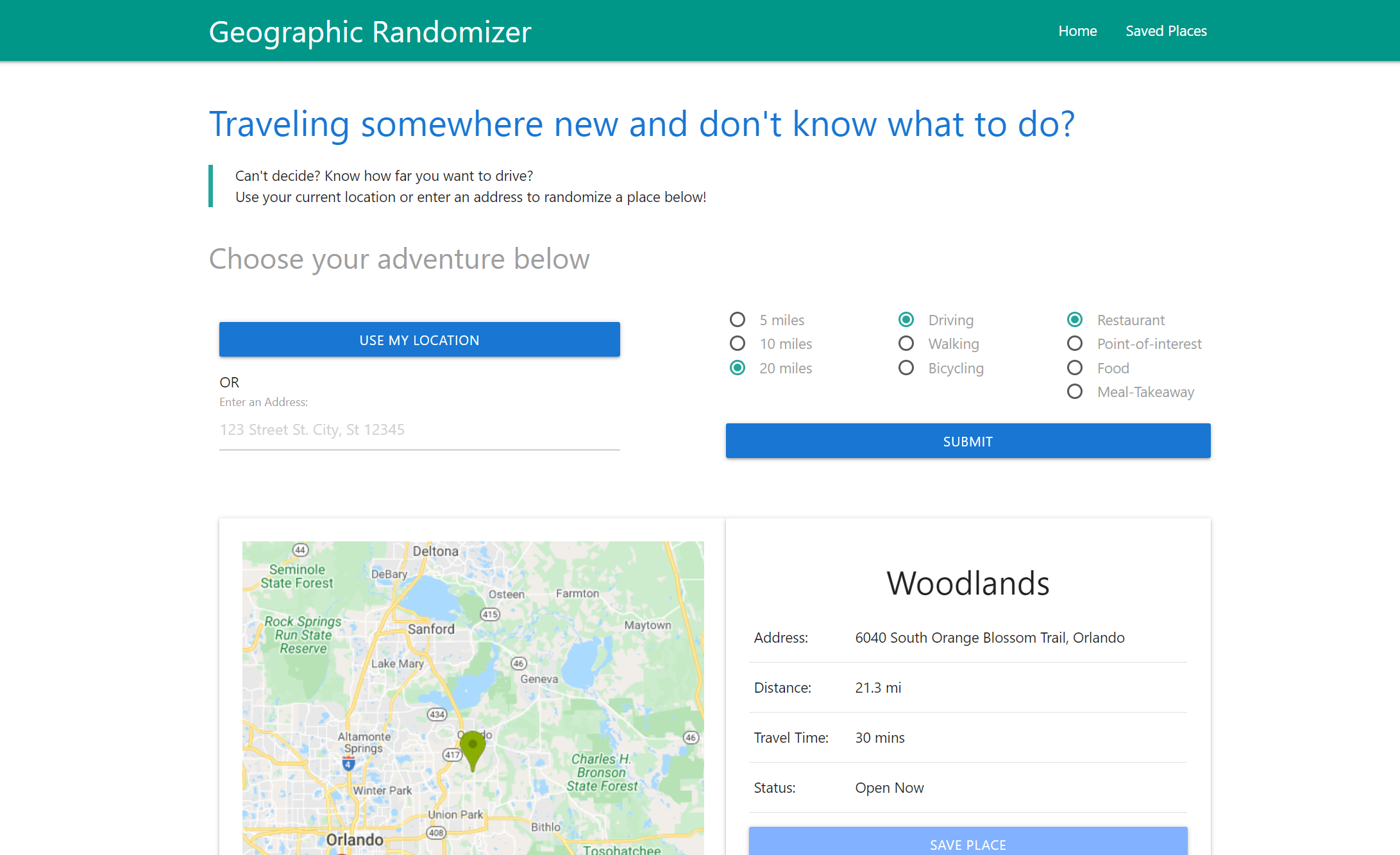The width and height of the screenshot is (1400, 855).
Task: Select the 5 miles radius option
Action: [x=737, y=319]
